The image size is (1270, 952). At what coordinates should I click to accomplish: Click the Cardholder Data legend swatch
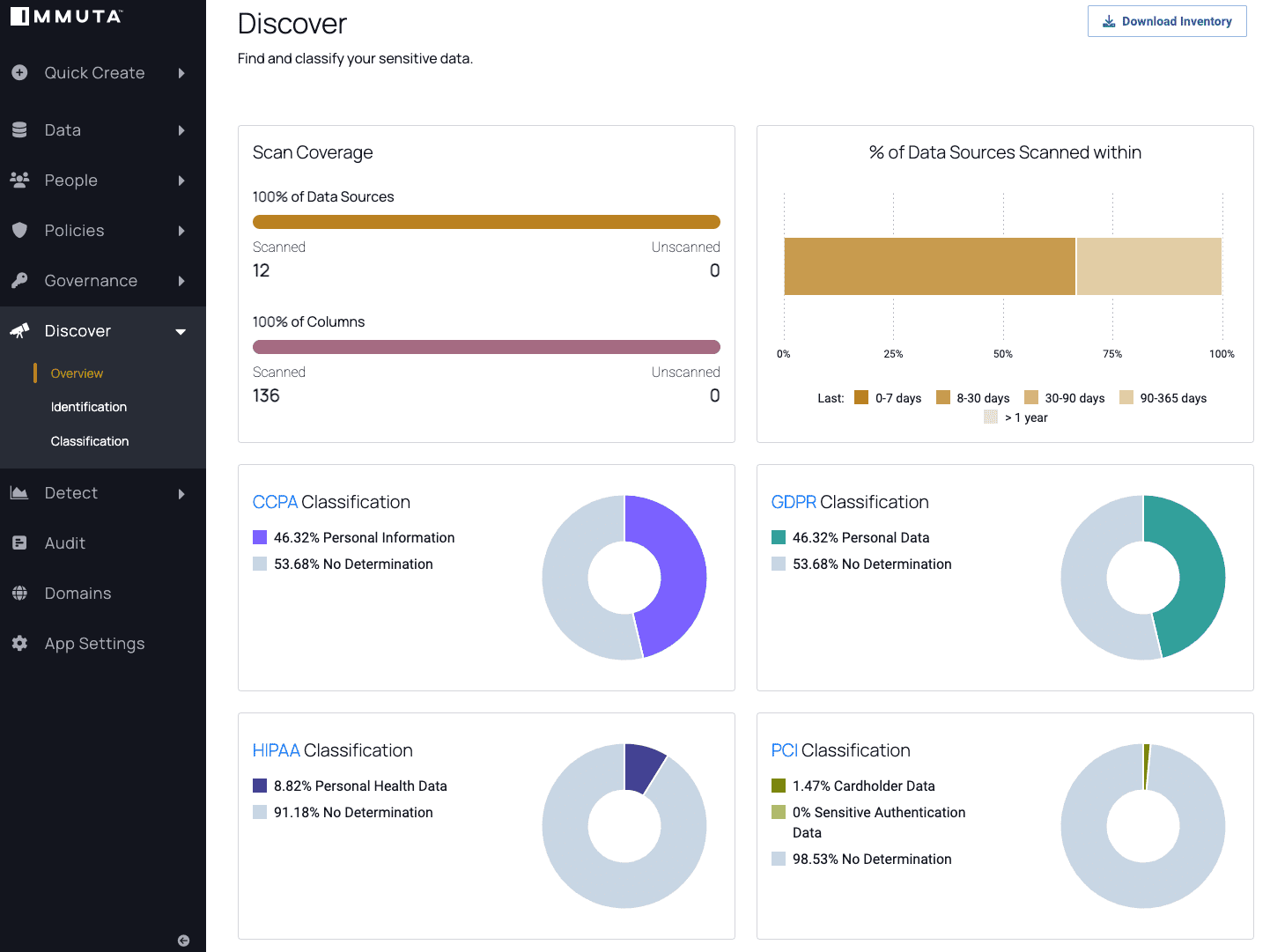point(779,786)
